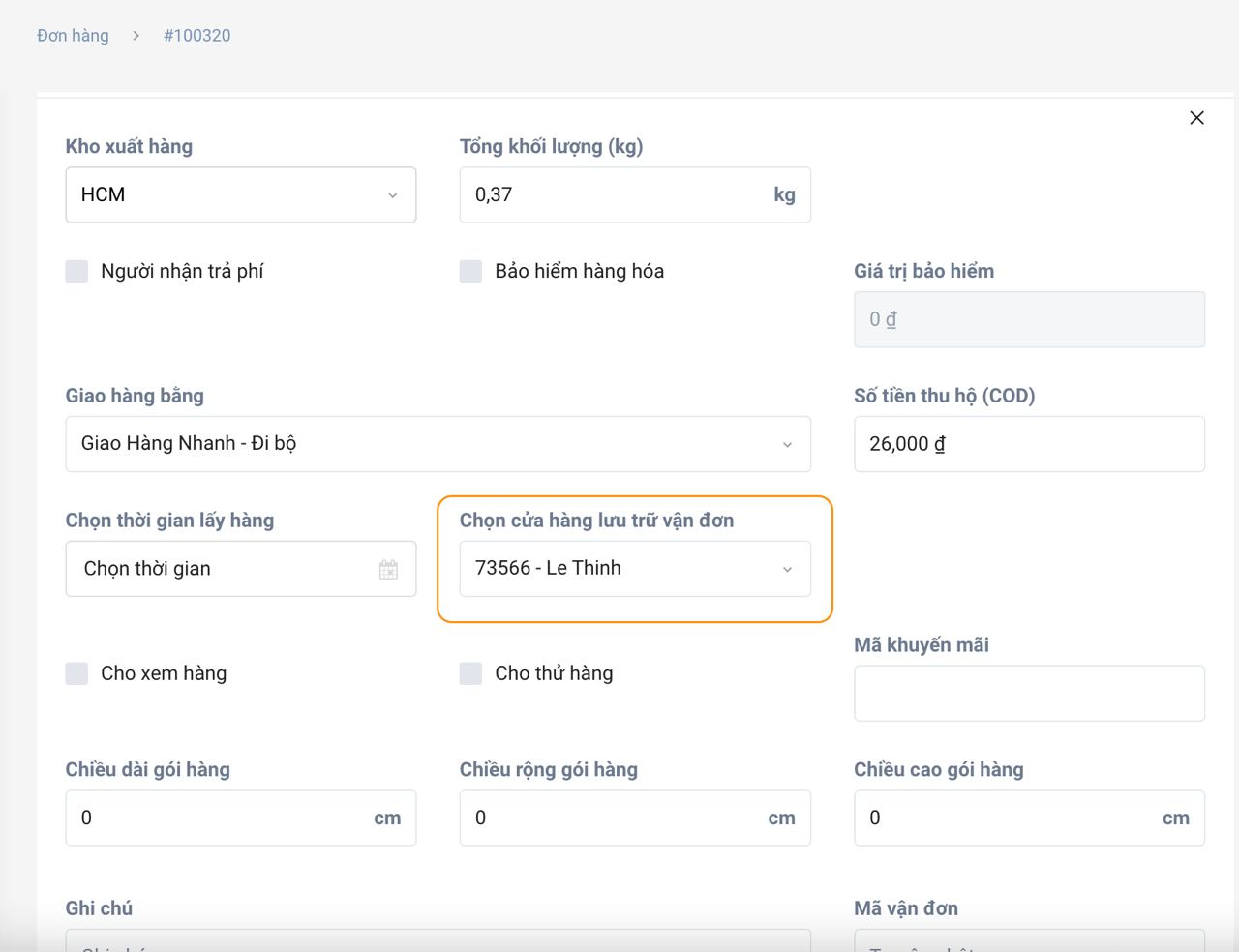The height and width of the screenshot is (952, 1239).
Task: Tick the Cho thử hàng checkbox
Action: point(471,673)
